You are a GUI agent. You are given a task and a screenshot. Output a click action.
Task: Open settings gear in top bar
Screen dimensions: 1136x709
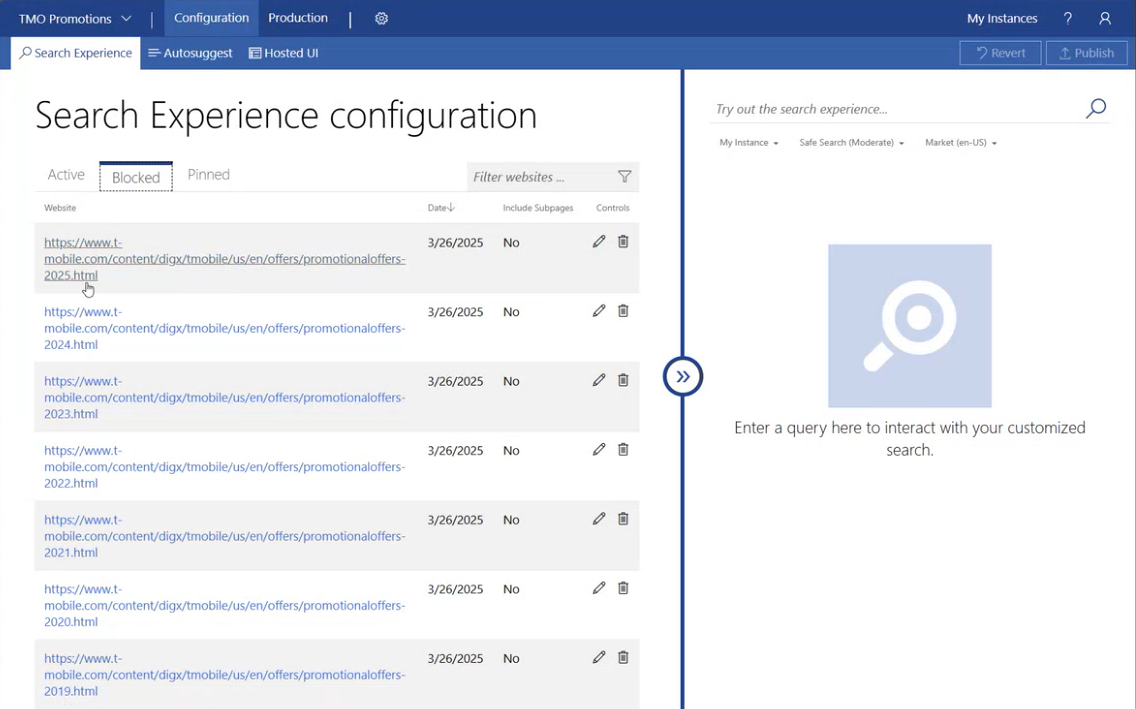click(x=381, y=19)
